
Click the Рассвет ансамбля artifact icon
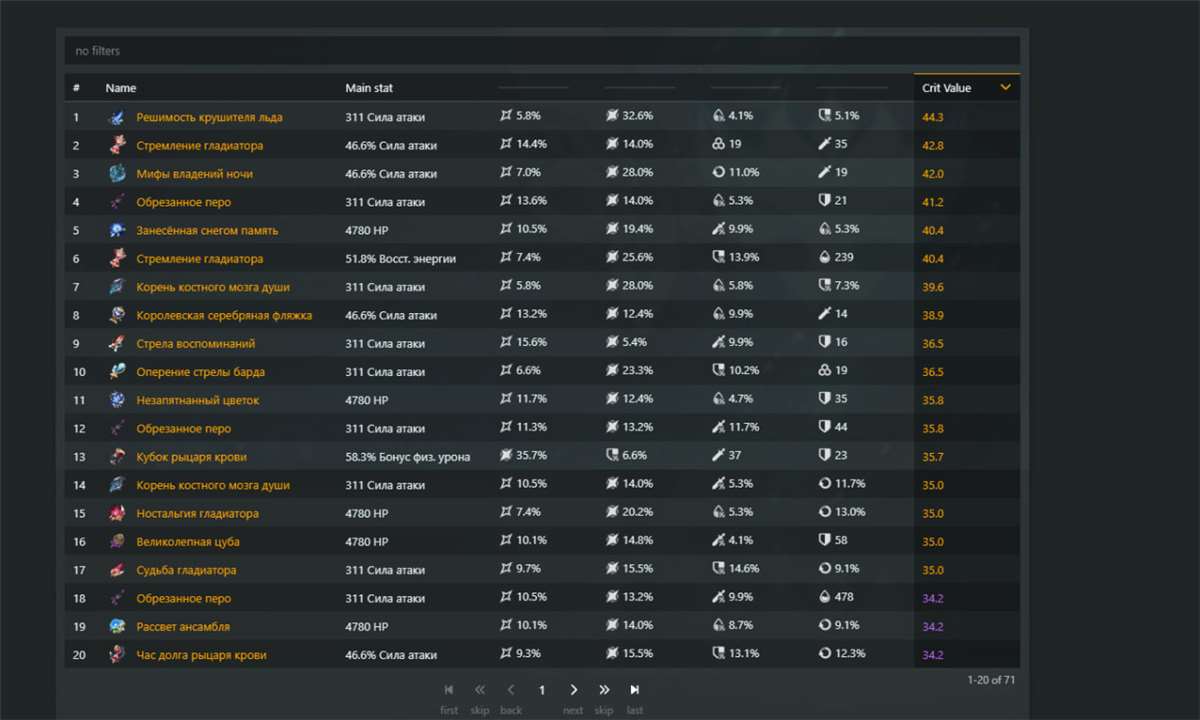tap(117, 627)
